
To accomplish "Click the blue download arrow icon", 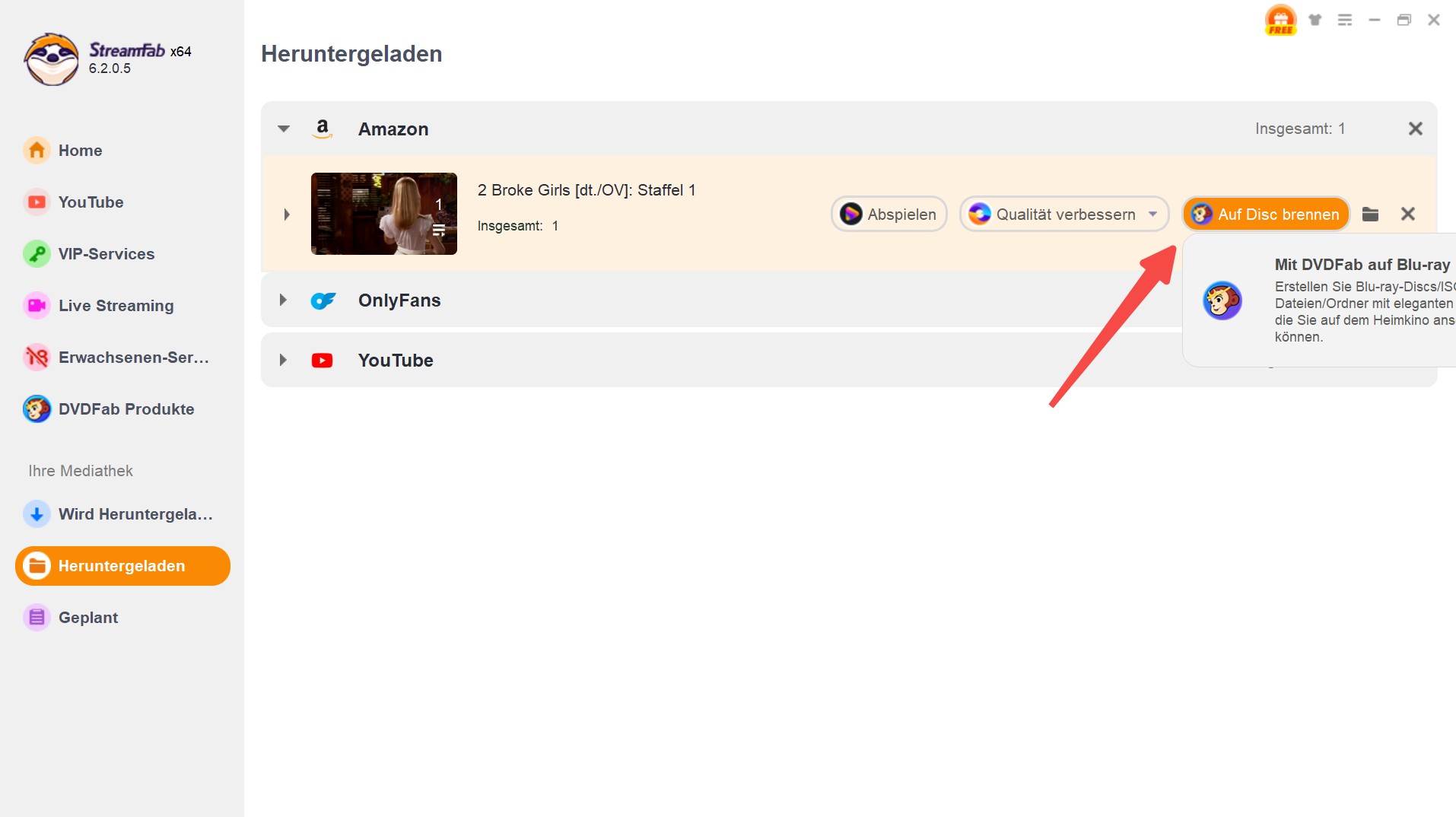I will [x=37, y=514].
